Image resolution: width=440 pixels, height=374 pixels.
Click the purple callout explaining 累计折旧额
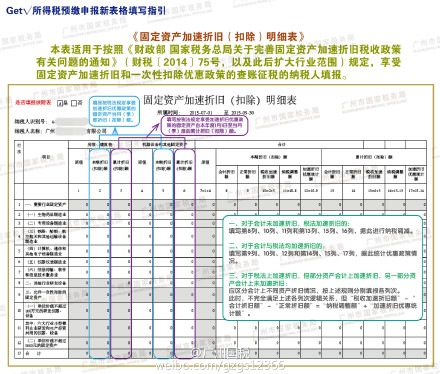click(x=204, y=125)
